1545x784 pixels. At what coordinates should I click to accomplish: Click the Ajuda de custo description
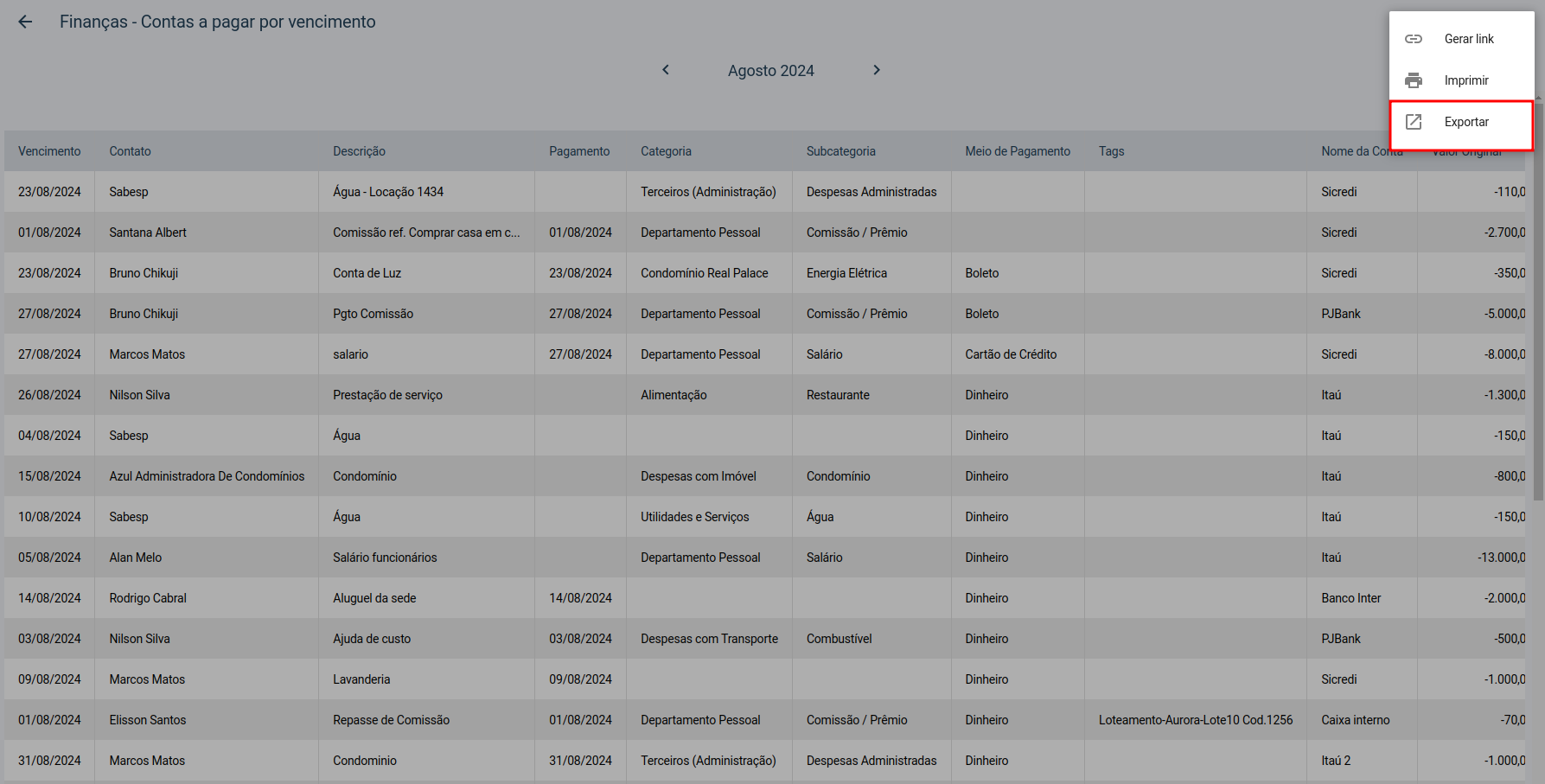click(372, 639)
